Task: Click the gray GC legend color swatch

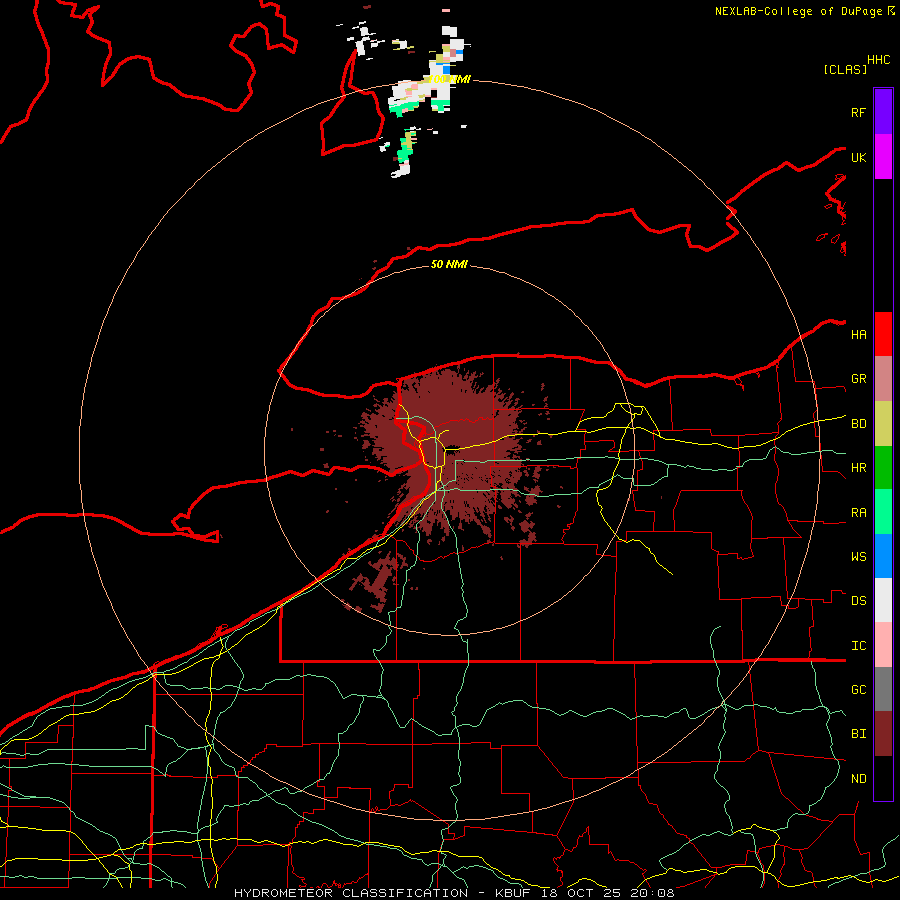Action: point(883,689)
